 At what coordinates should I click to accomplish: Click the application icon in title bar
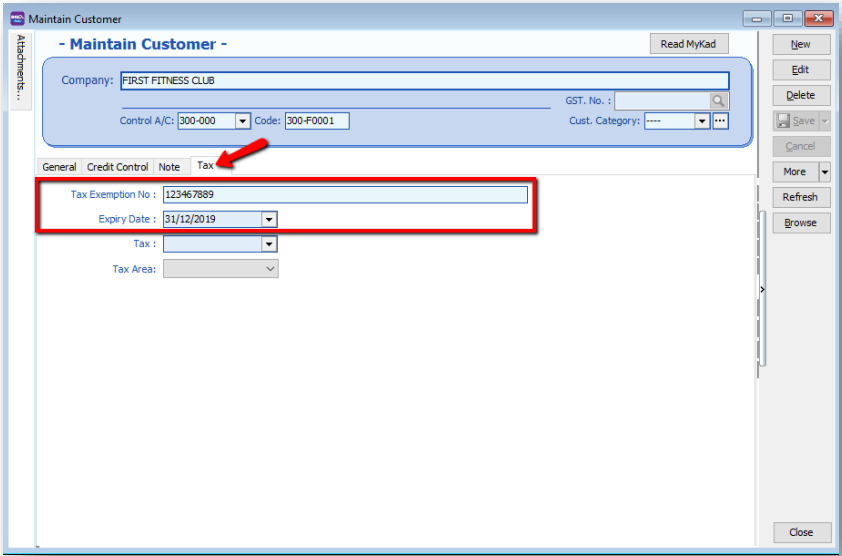[x=17, y=18]
